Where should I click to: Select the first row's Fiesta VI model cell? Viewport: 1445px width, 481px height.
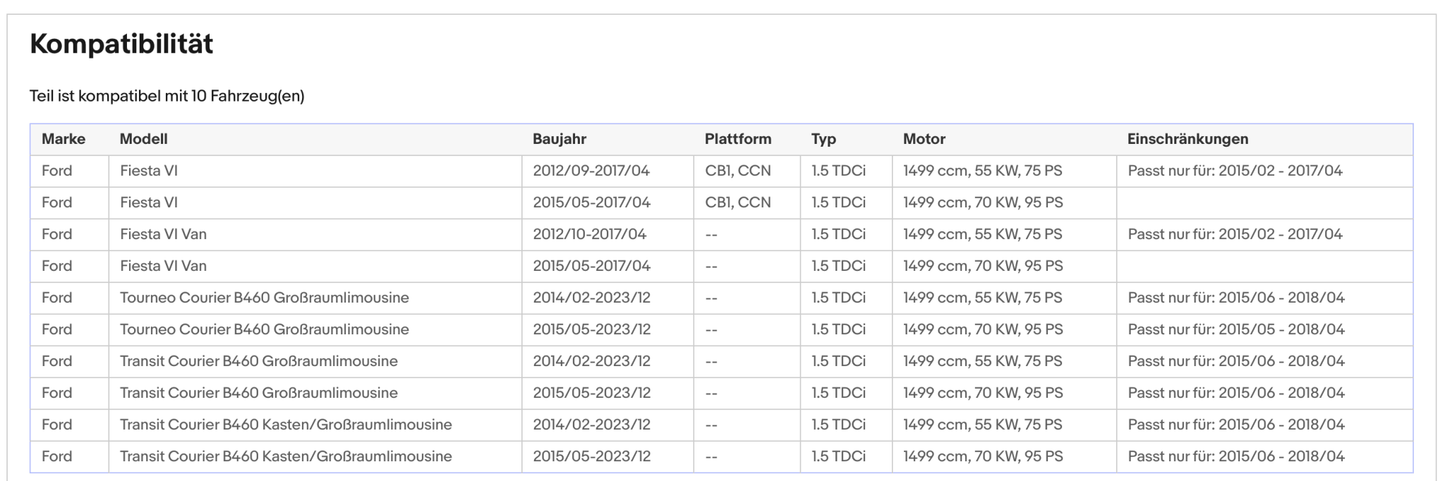pyautogui.click(x=149, y=171)
